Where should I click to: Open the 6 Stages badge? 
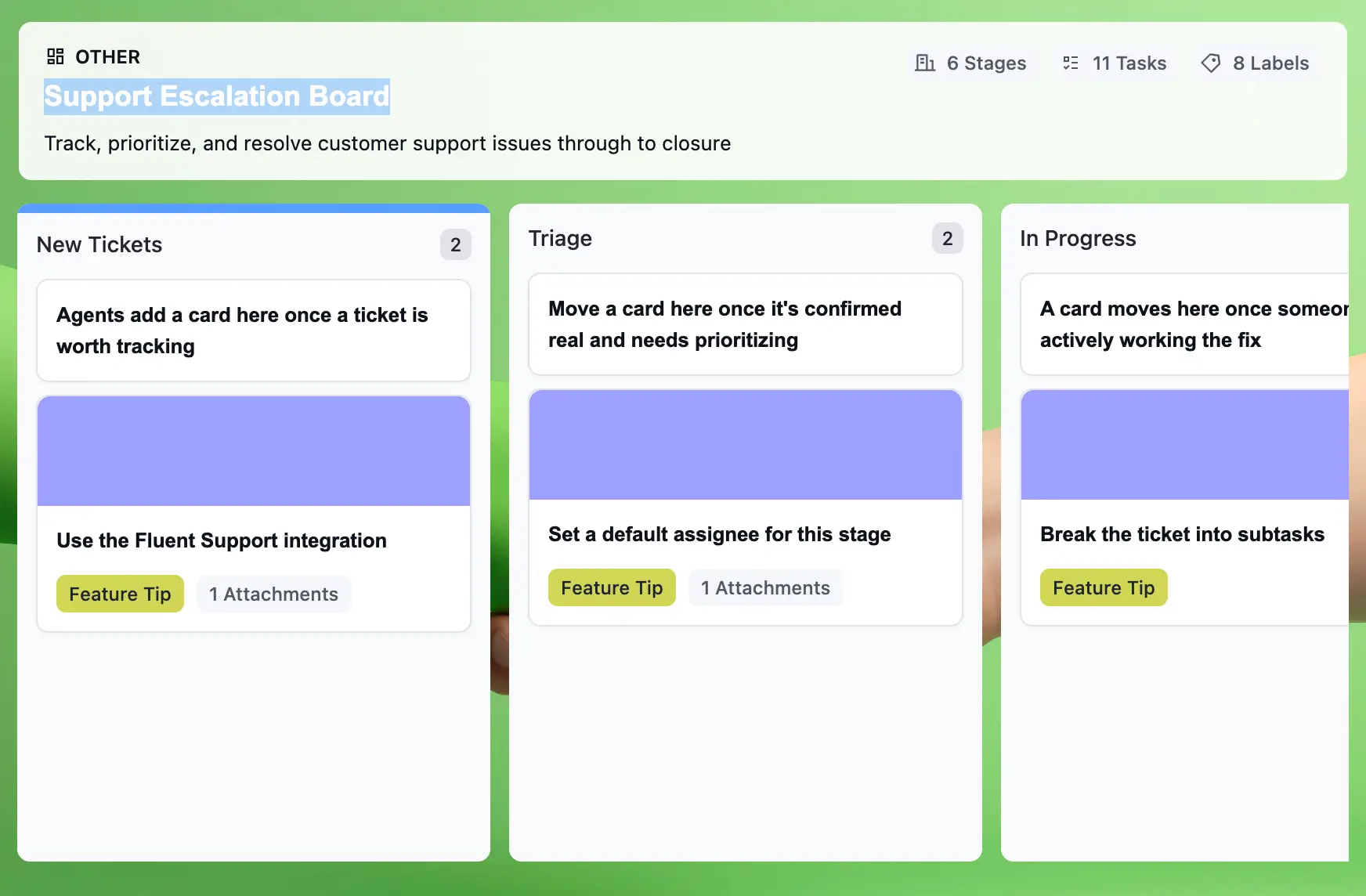pos(972,63)
